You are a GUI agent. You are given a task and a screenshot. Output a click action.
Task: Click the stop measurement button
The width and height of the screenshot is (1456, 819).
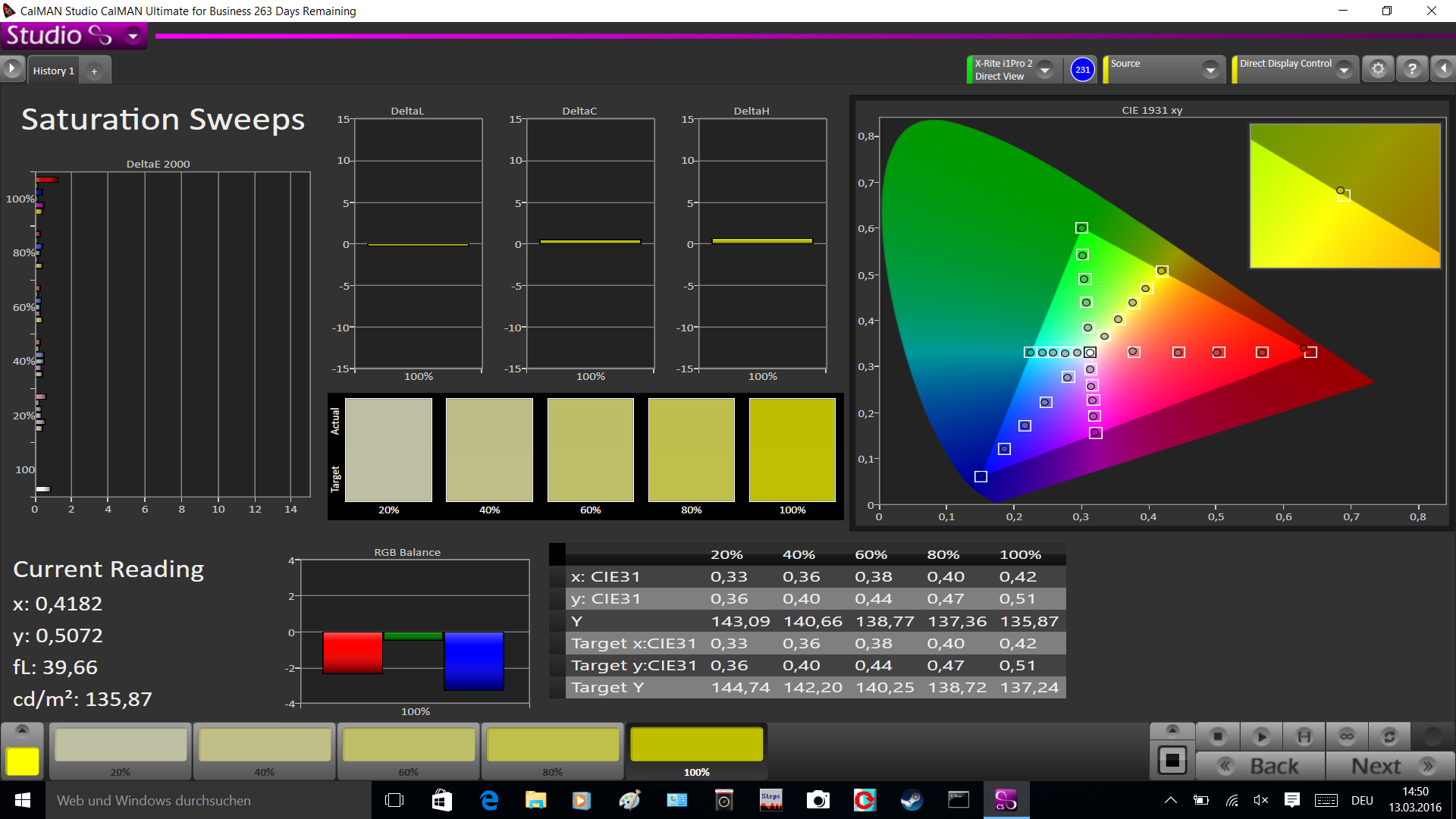coord(1218,736)
